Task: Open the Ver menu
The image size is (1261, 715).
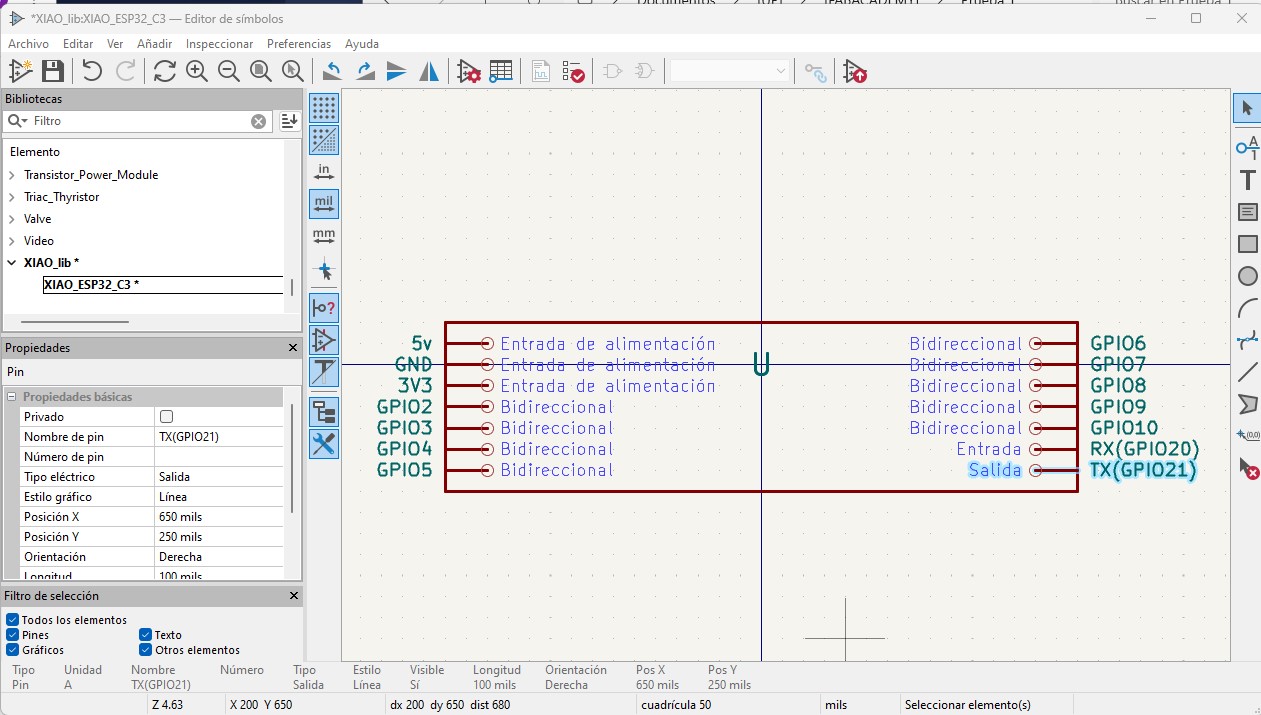Action: (115, 44)
